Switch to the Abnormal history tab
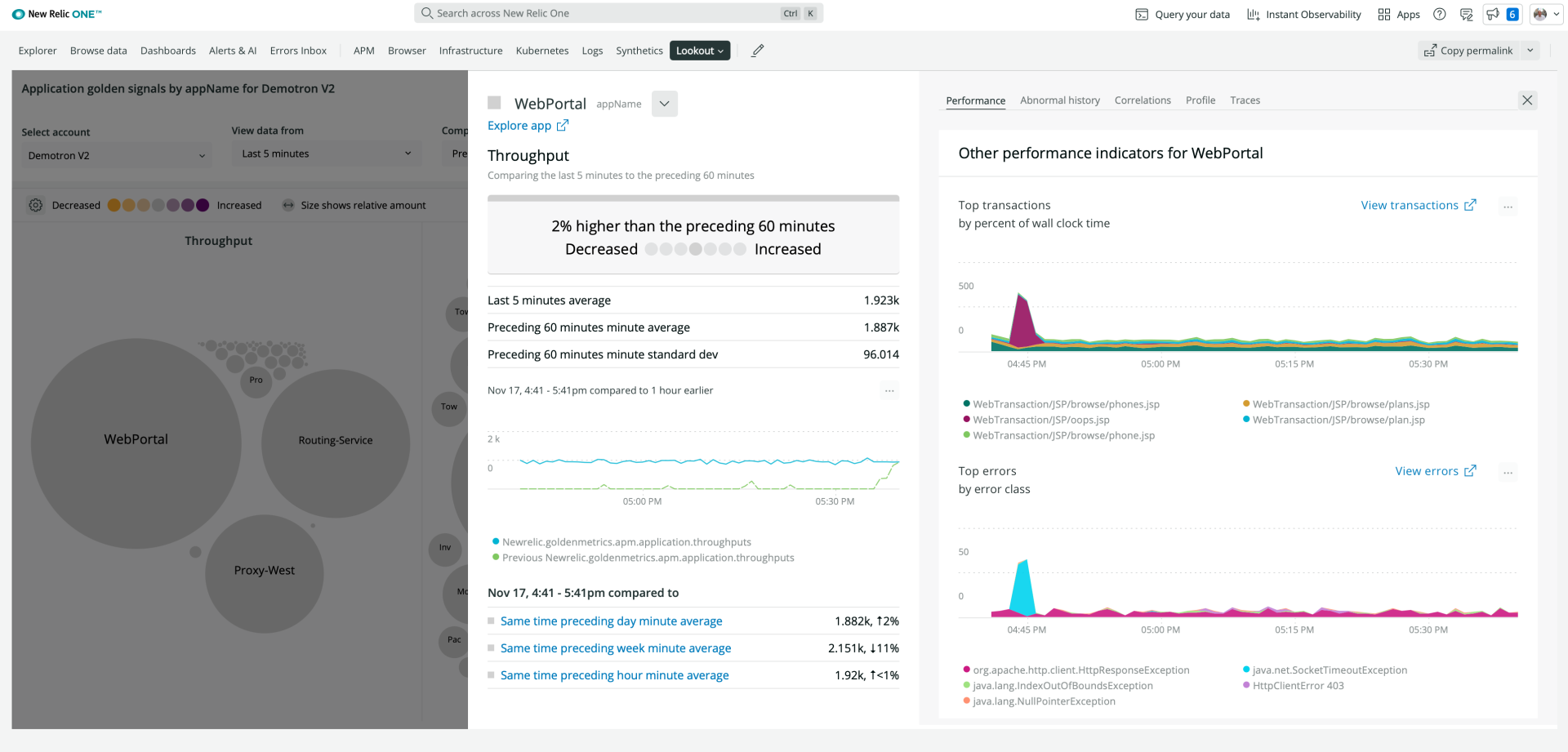Screen dimensions: 1568x752 (x=1060, y=100)
